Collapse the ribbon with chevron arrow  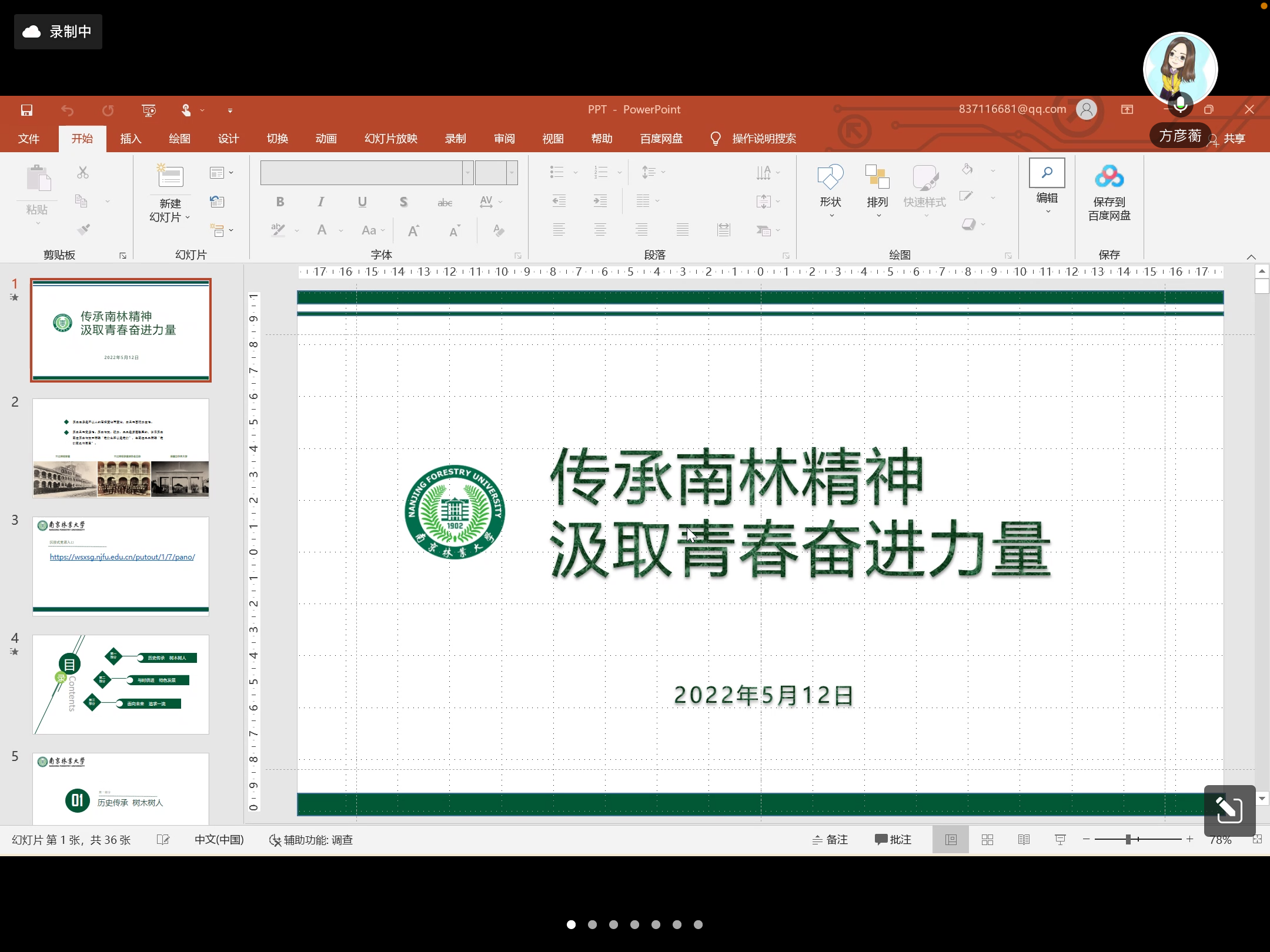[1251, 257]
